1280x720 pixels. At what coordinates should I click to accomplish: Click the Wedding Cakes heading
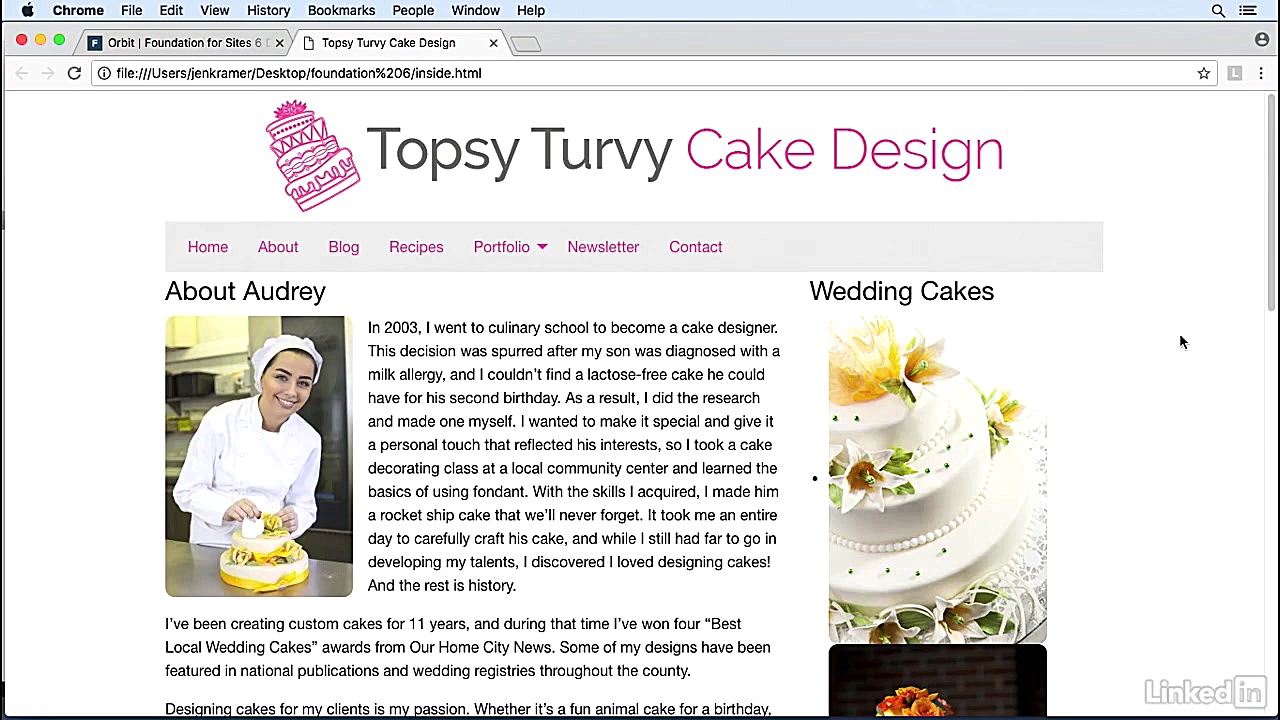pyautogui.click(x=902, y=291)
